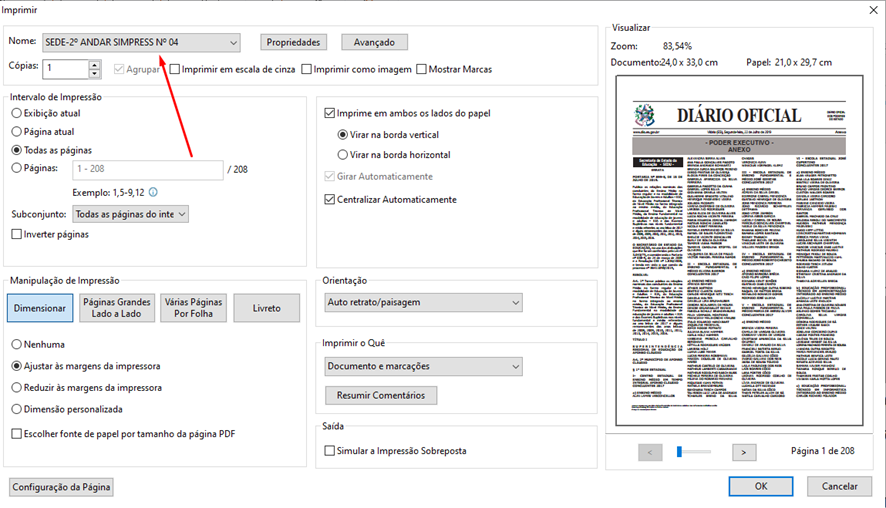The width and height of the screenshot is (886, 508).
Task: Open the Subconjunto dropdown
Action: pos(131,214)
